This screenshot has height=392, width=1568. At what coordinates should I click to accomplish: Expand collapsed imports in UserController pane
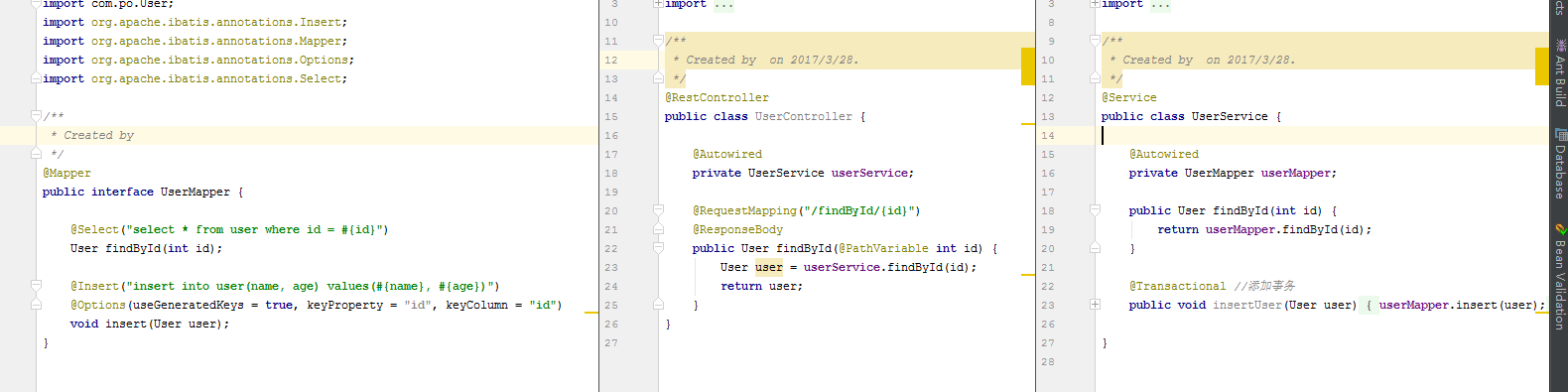pyautogui.click(x=658, y=4)
